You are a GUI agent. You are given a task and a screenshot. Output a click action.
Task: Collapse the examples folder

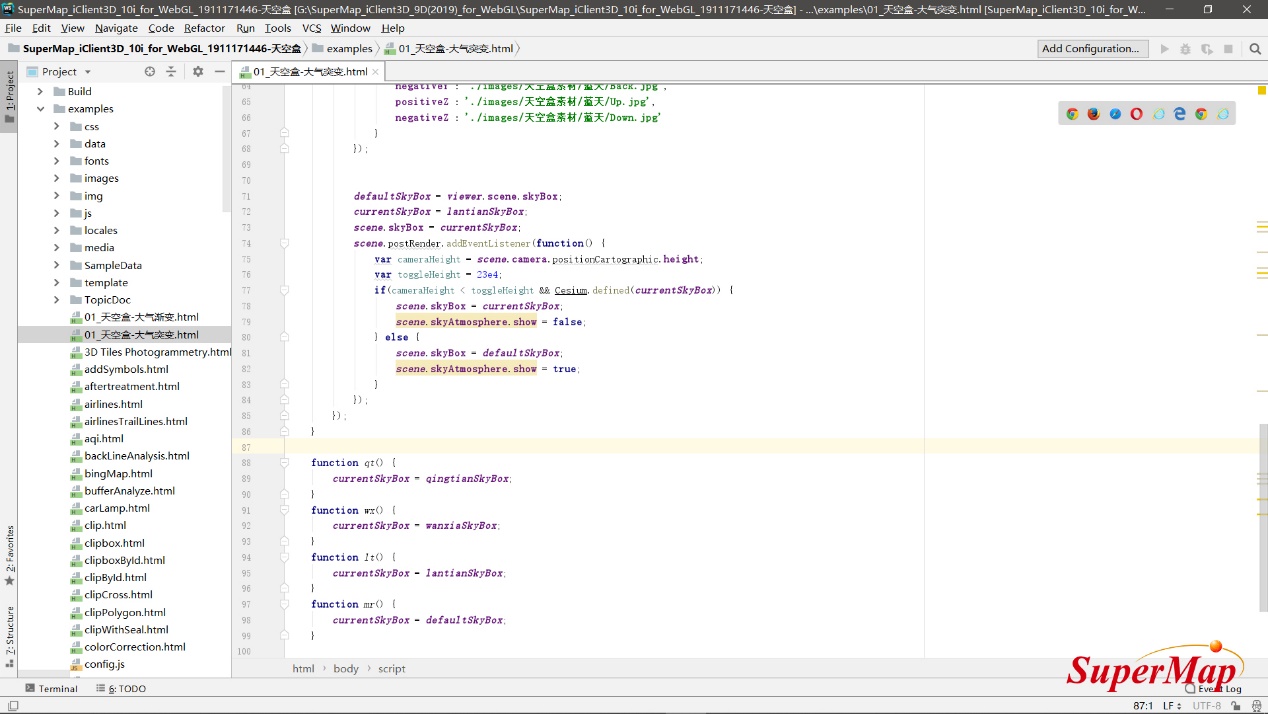41,109
